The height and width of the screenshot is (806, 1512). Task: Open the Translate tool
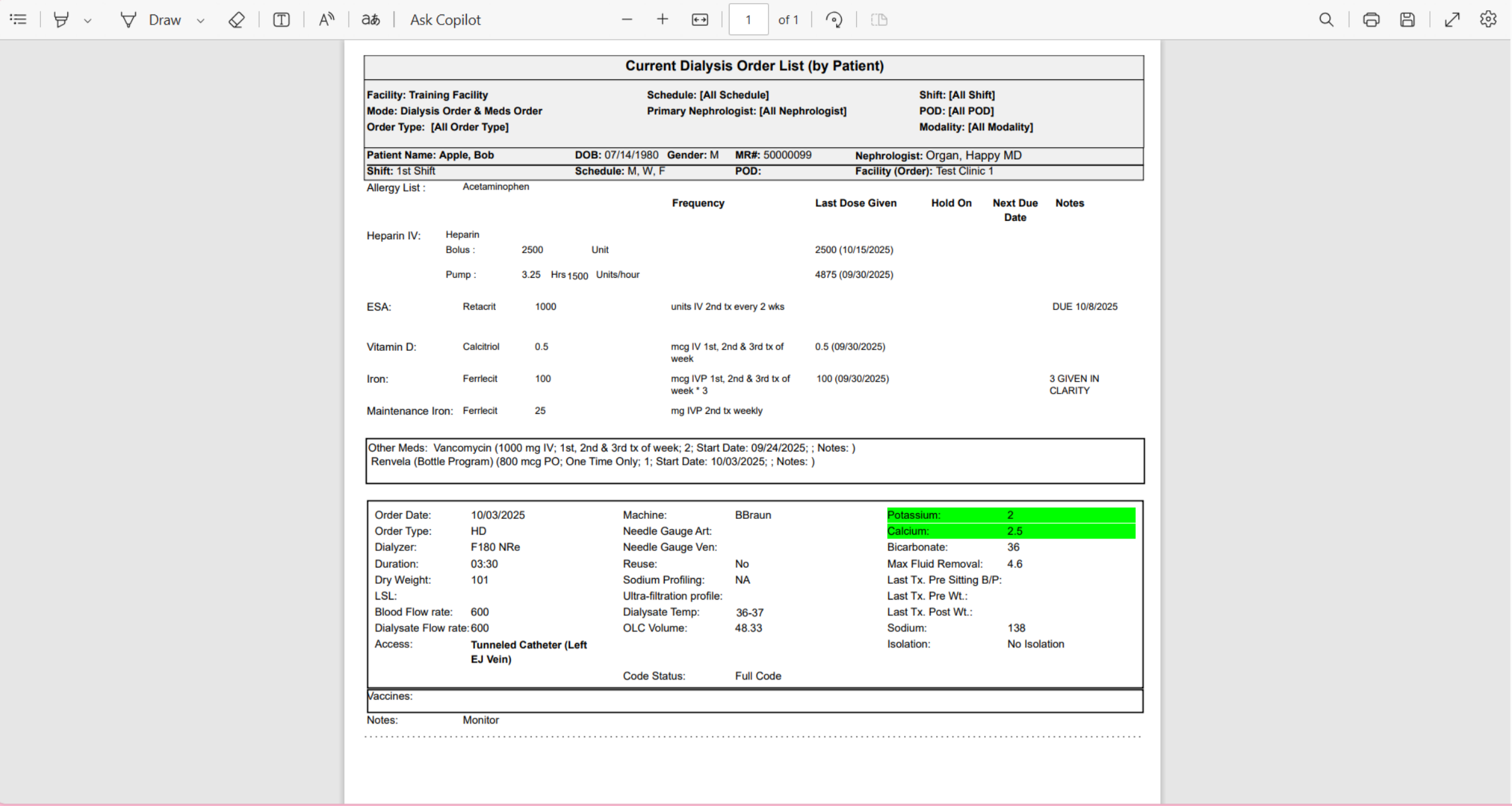370,20
